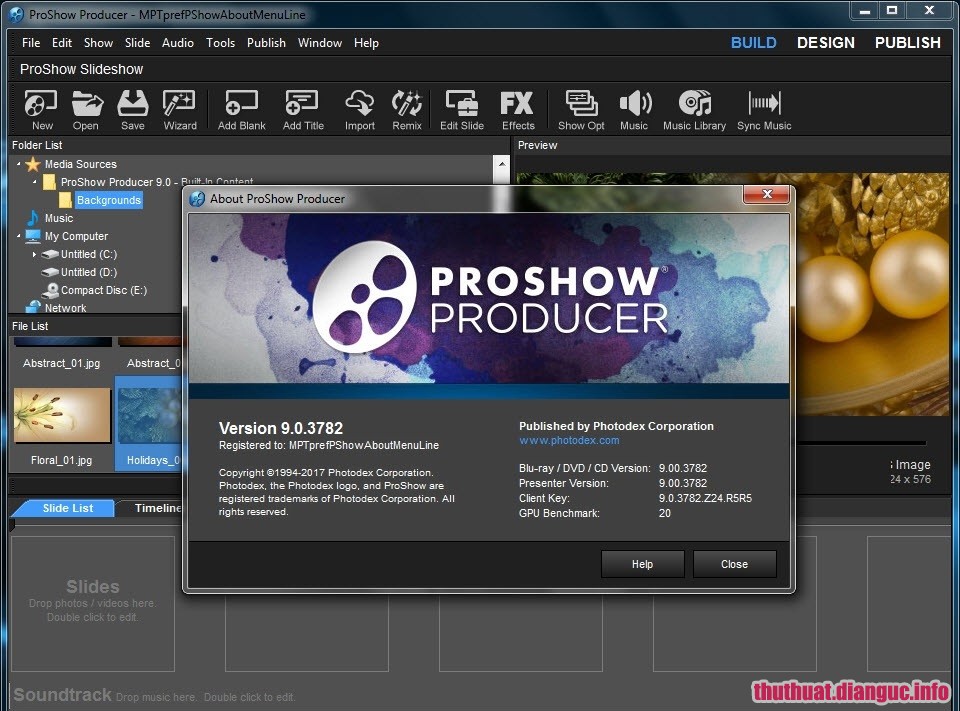
Task: Select the Media Sources star icon
Action: pos(33,164)
